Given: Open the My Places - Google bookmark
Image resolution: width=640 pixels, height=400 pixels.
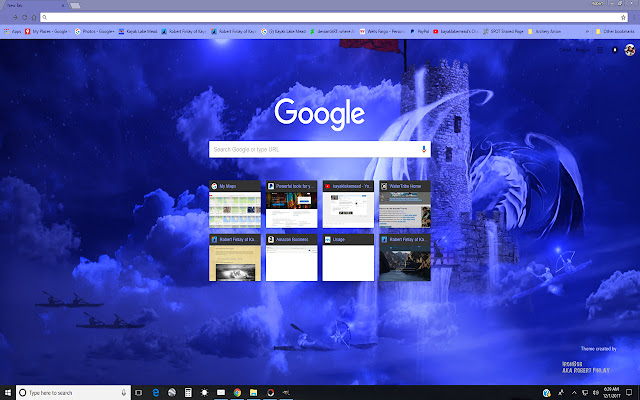Looking at the screenshot, I should (x=47, y=31).
